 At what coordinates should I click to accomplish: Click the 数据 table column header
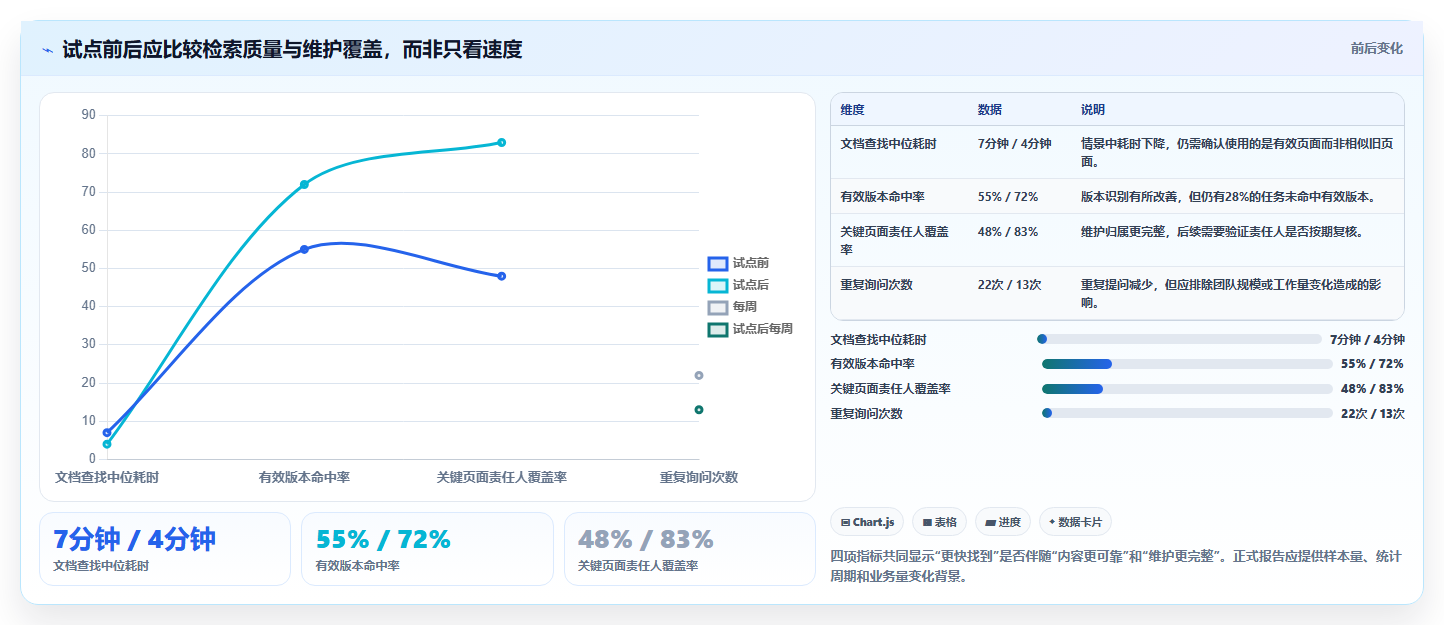990,110
